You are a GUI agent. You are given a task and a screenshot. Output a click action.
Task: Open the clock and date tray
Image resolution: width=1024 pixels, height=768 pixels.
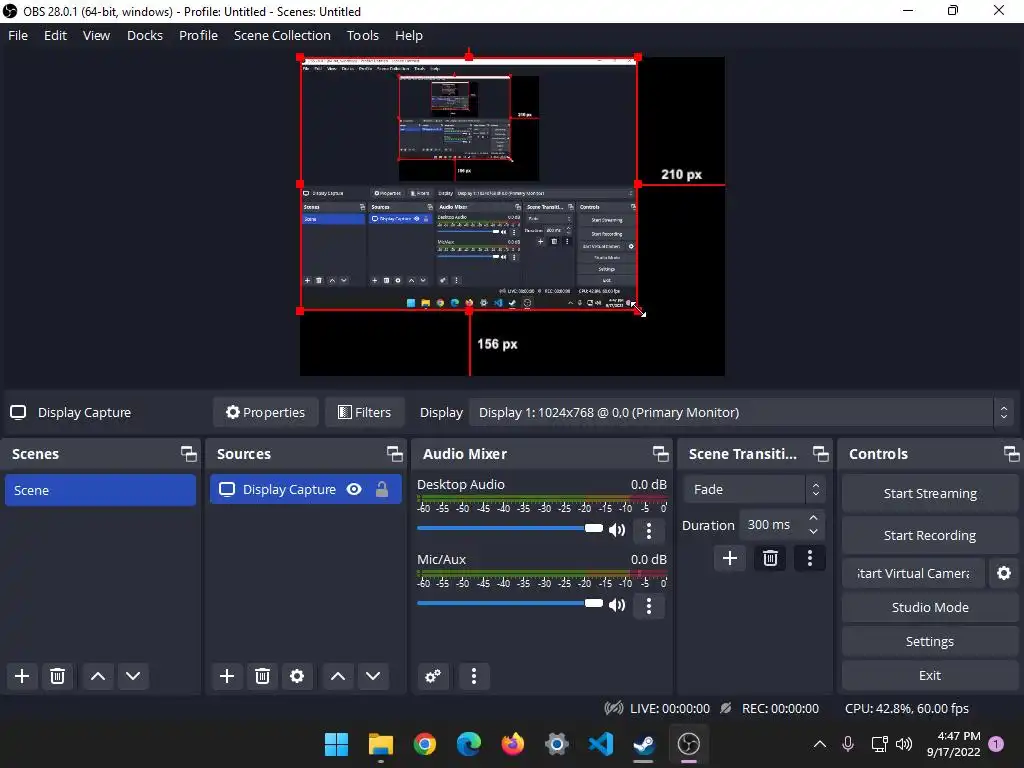pos(953,744)
